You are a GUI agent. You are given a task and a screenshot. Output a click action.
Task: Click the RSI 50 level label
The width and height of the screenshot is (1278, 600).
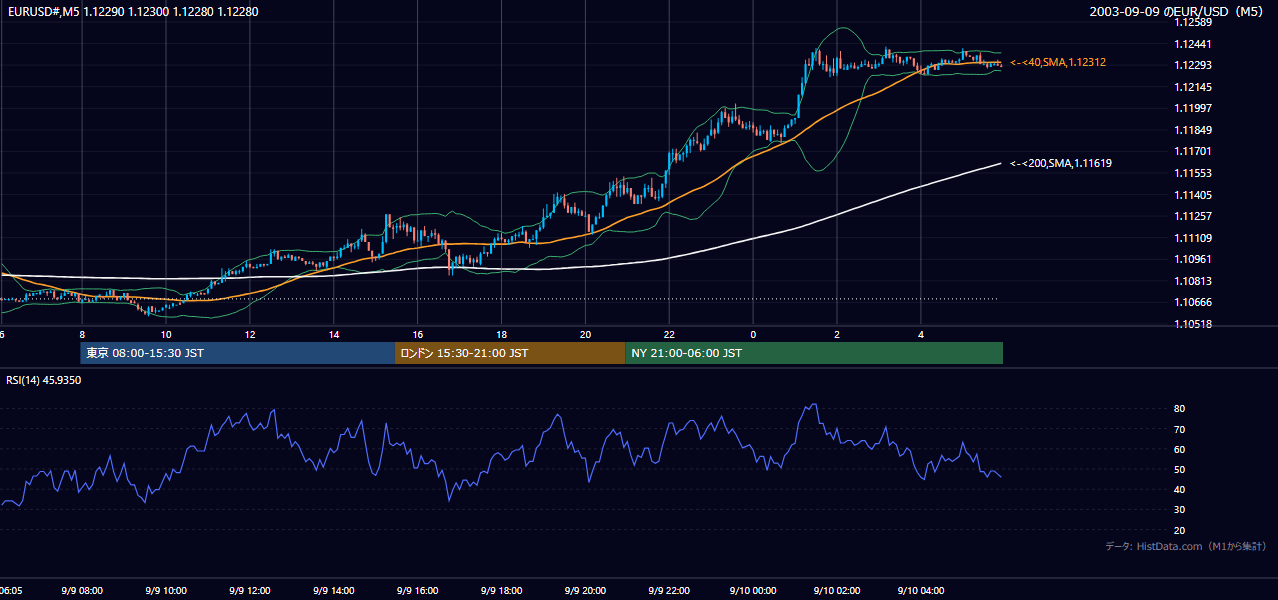1180,469
